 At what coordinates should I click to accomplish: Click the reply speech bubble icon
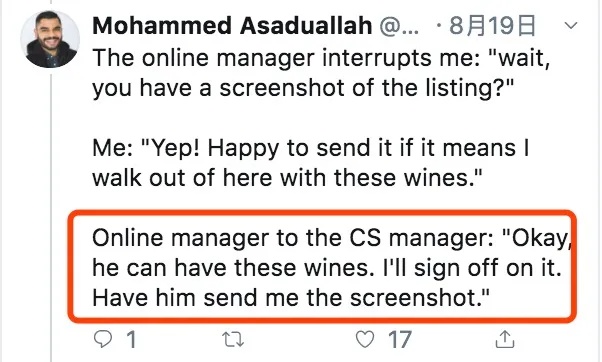103,339
